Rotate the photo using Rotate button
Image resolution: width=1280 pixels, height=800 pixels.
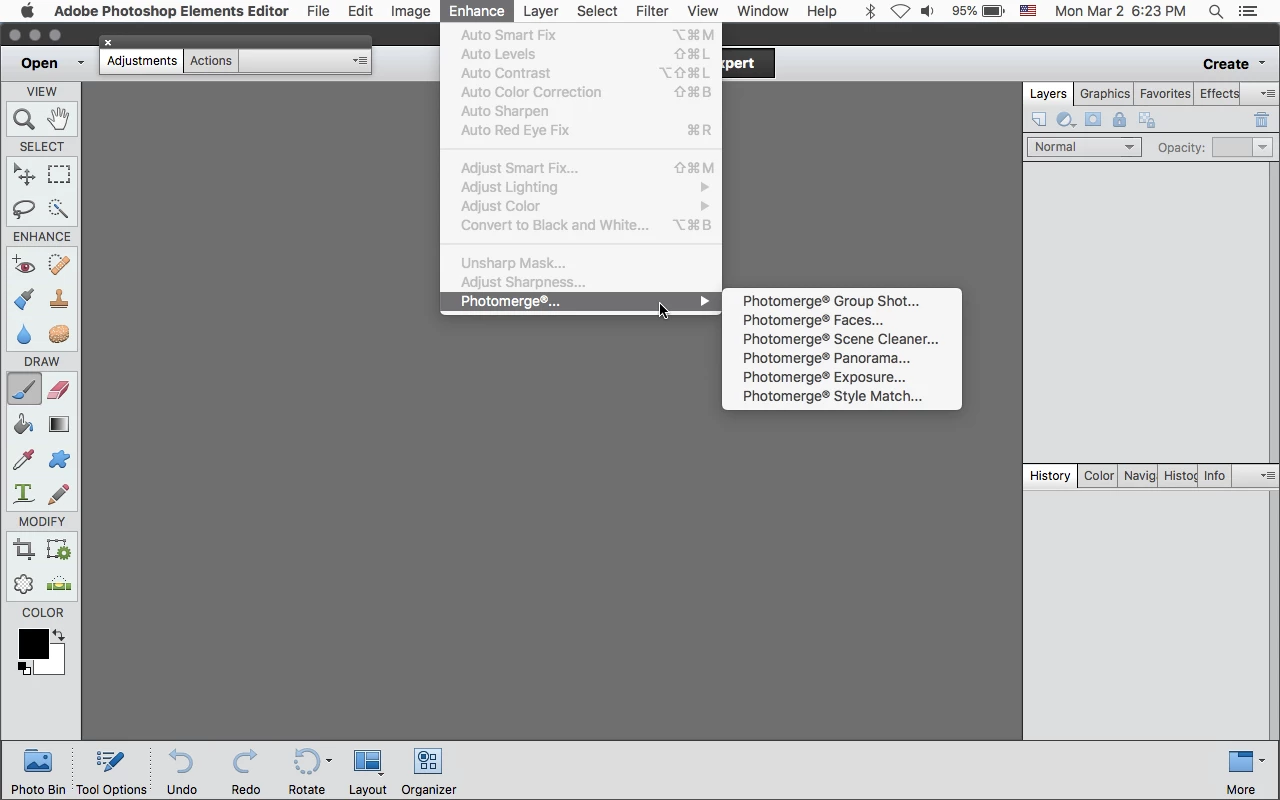307,772
